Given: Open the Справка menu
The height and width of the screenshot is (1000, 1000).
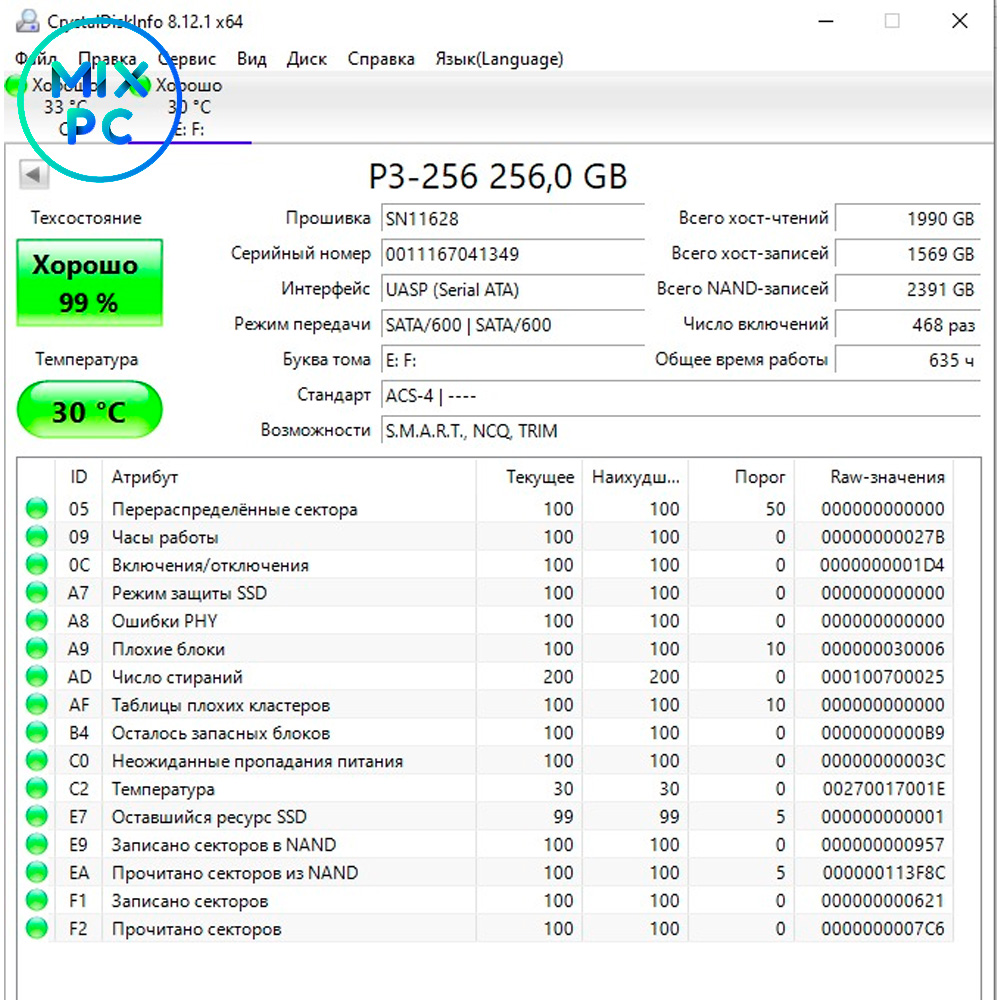Looking at the screenshot, I should coord(381,59).
